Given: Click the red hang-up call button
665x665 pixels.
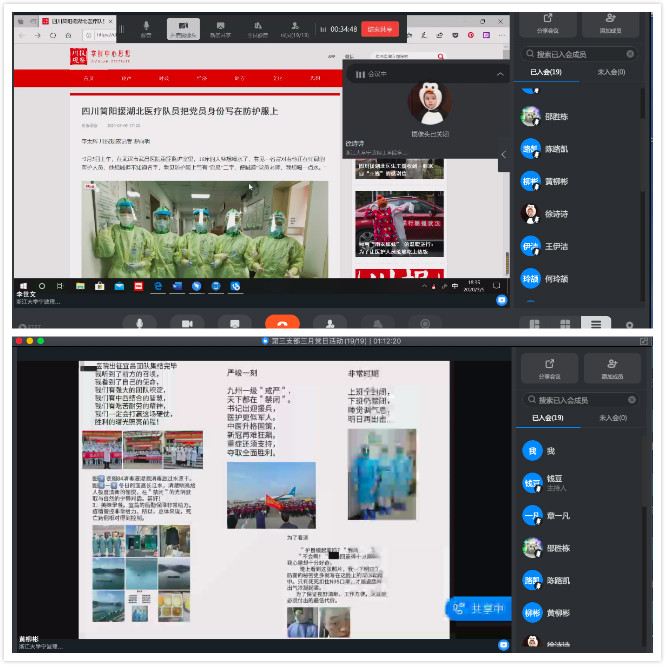Looking at the screenshot, I should tap(282, 323).
